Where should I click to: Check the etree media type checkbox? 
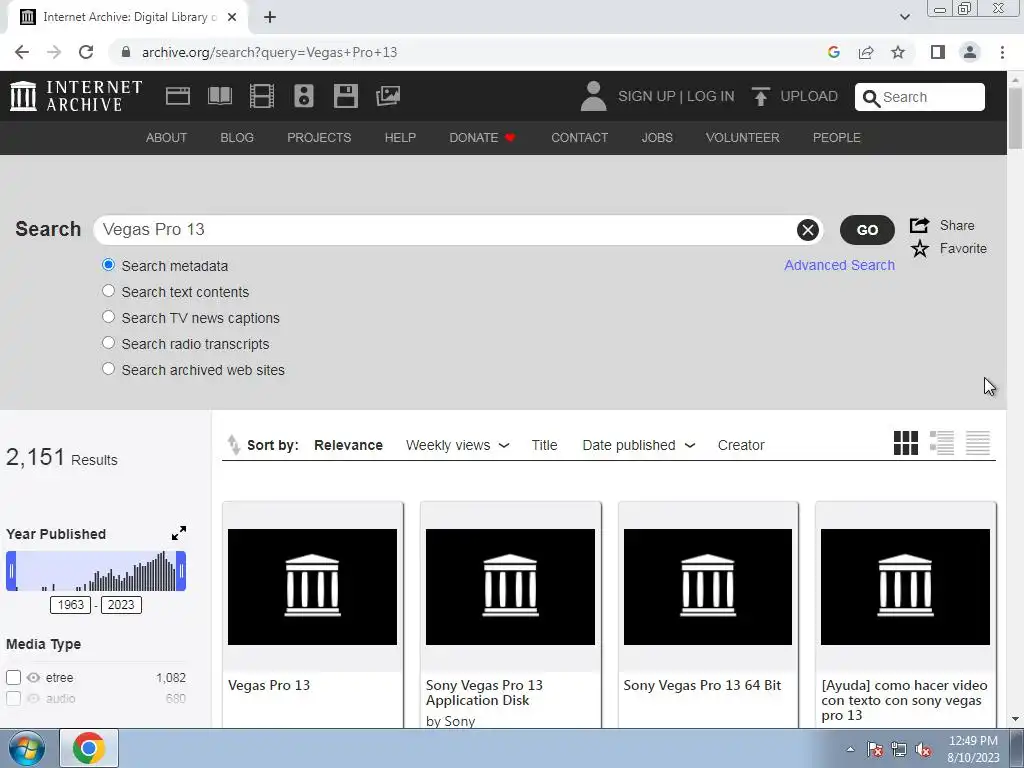coord(13,677)
